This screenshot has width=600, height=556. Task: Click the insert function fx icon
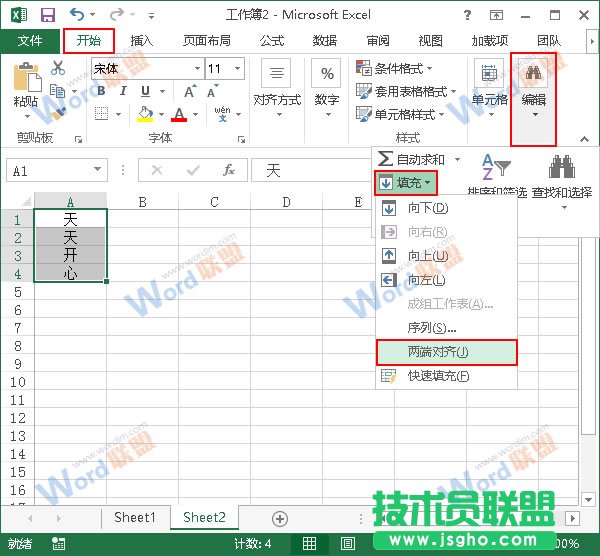point(229,170)
